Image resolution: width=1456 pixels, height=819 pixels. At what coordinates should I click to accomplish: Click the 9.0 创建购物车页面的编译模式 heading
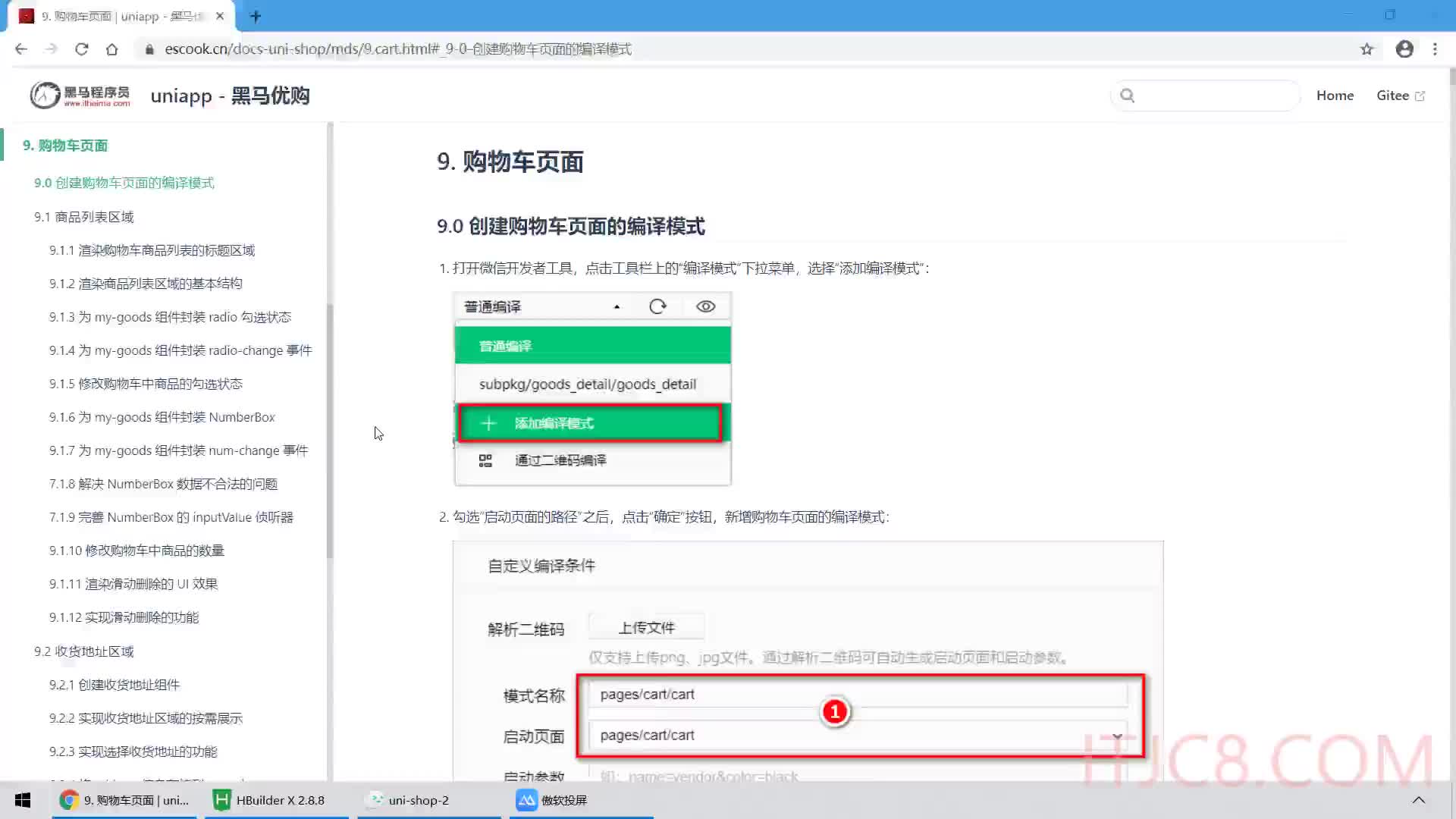tap(571, 226)
